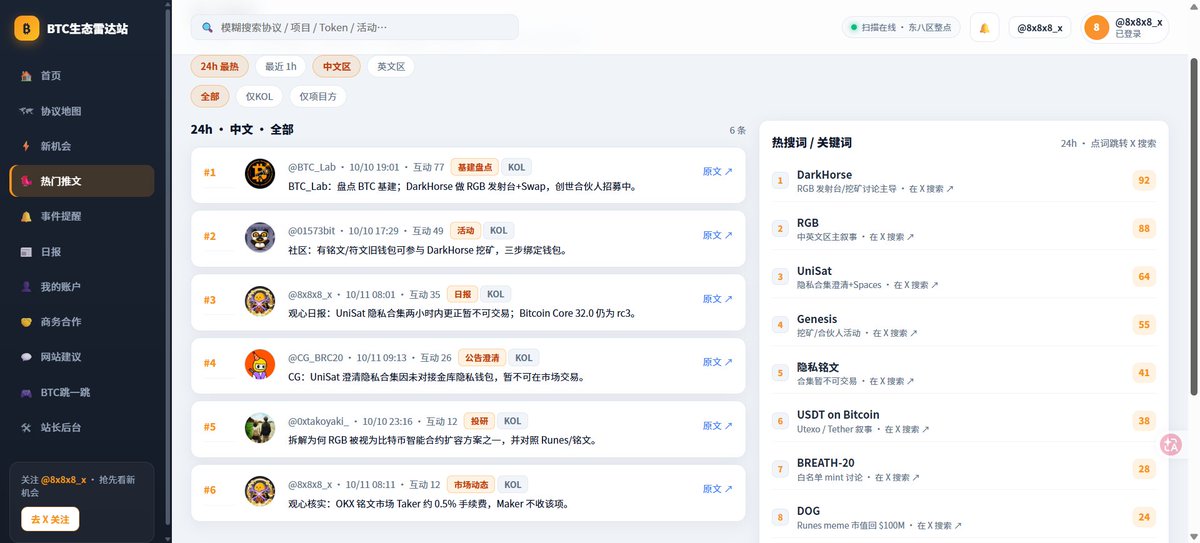1200x543 pixels.
Task: Switch filter to 最近 1h
Action: pos(280,66)
